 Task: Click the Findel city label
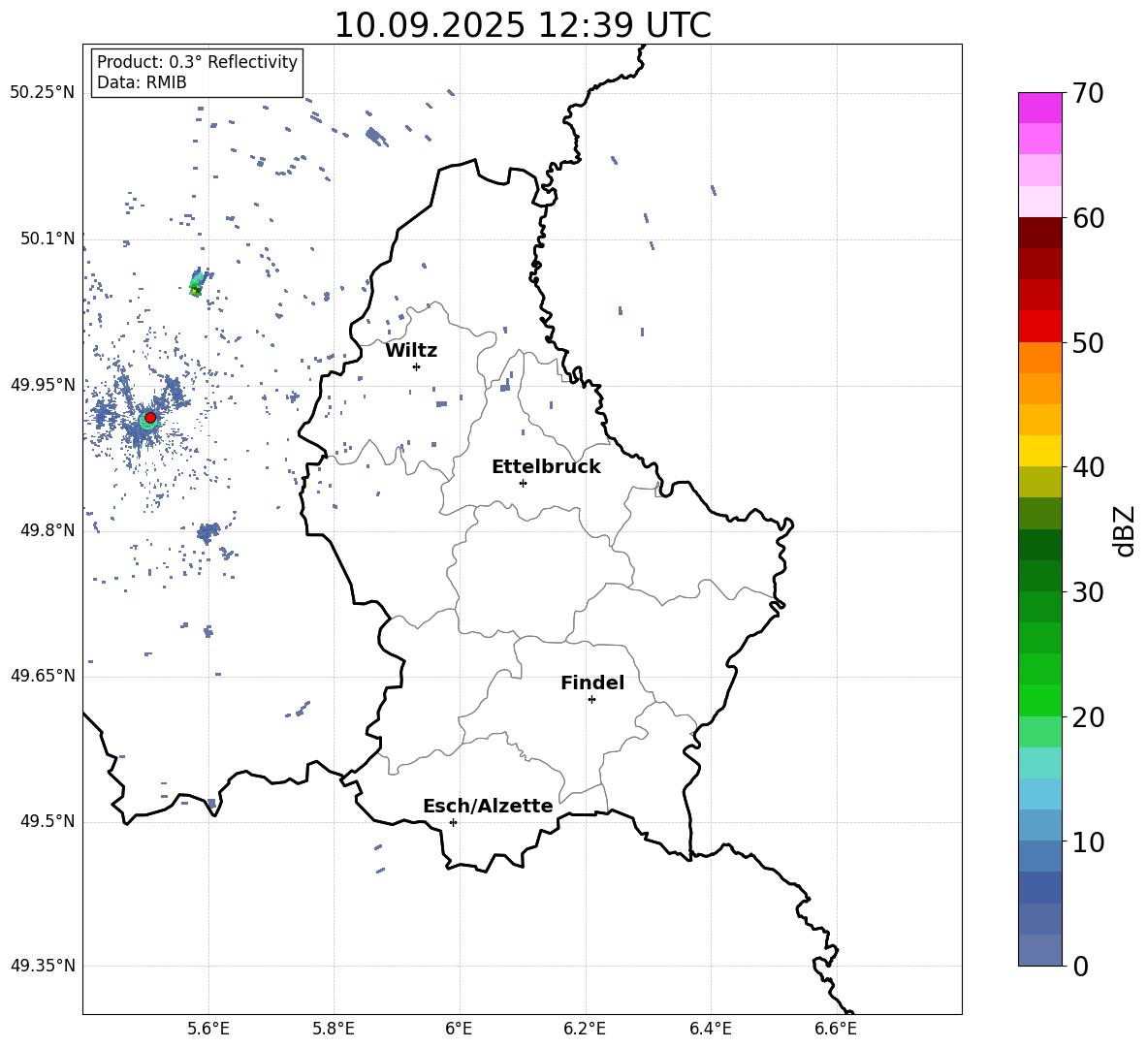(x=592, y=683)
